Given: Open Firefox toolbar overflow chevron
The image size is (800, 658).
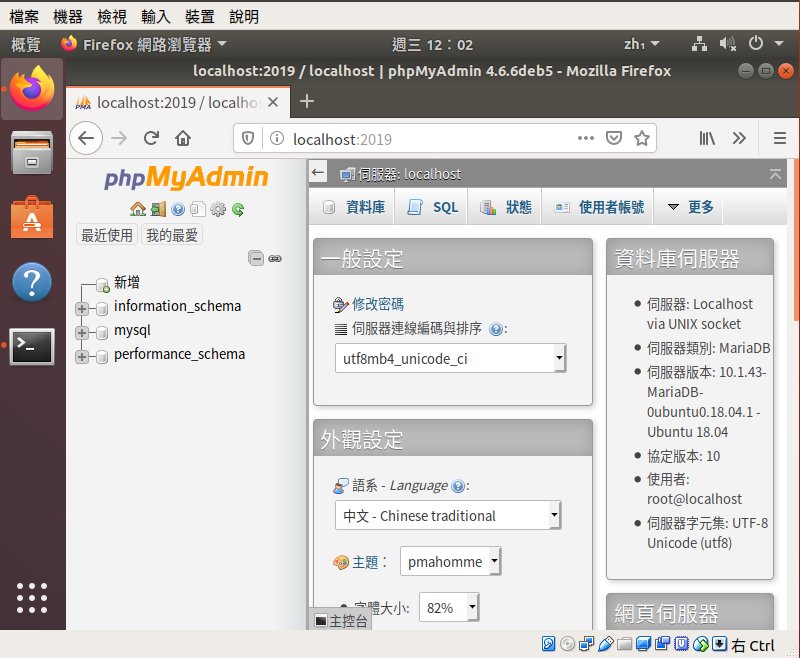Looking at the screenshot, I should pos(739,138).
